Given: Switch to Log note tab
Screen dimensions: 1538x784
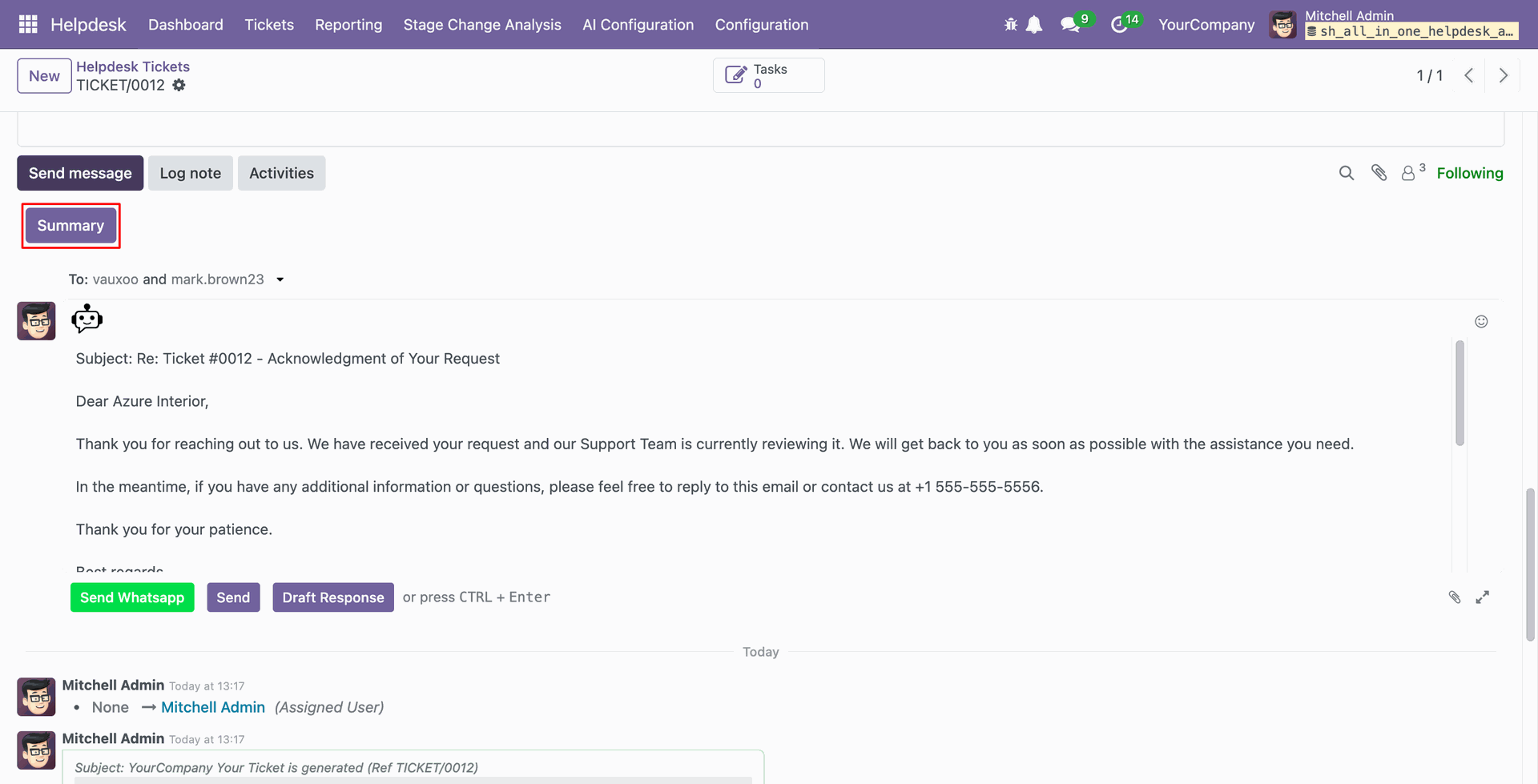Looking at the screenshot, I should coord(191,173).
